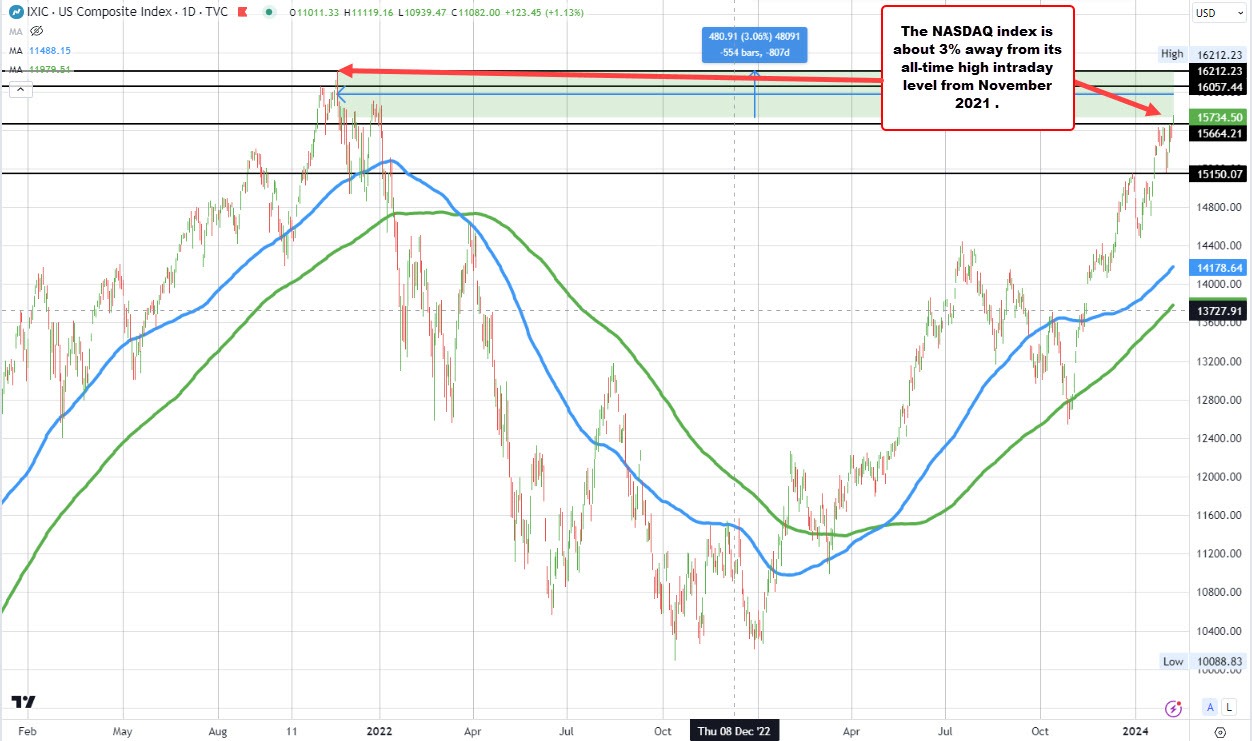Select the A auto-scale icon on the price axis

[x=1210, y=708]
